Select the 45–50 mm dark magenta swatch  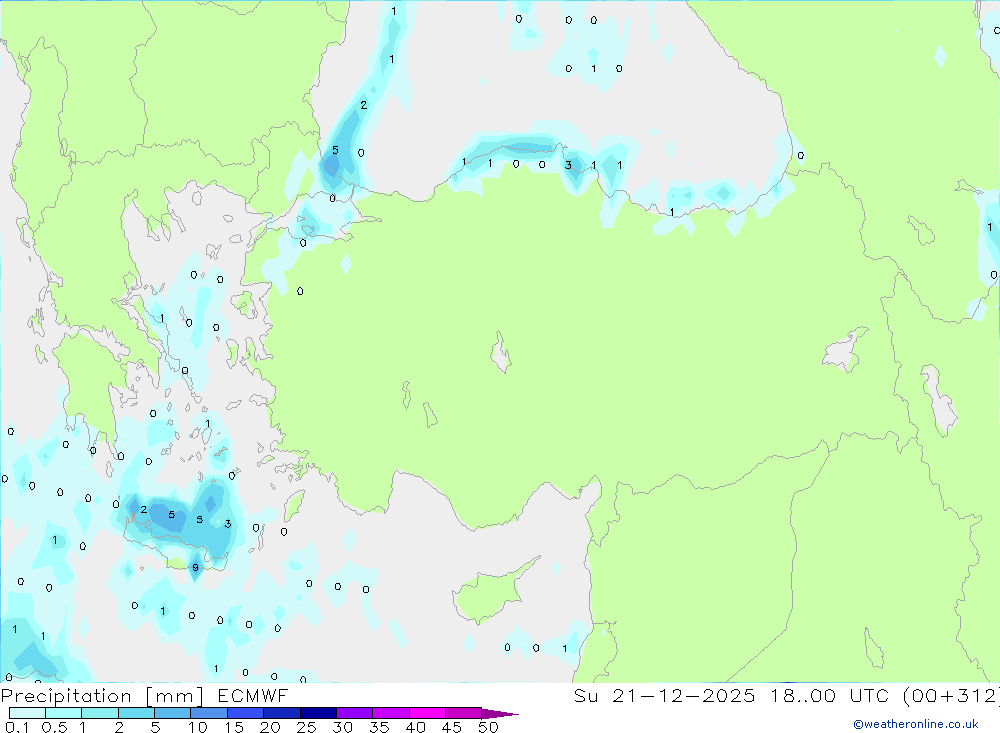coord(463,713)
